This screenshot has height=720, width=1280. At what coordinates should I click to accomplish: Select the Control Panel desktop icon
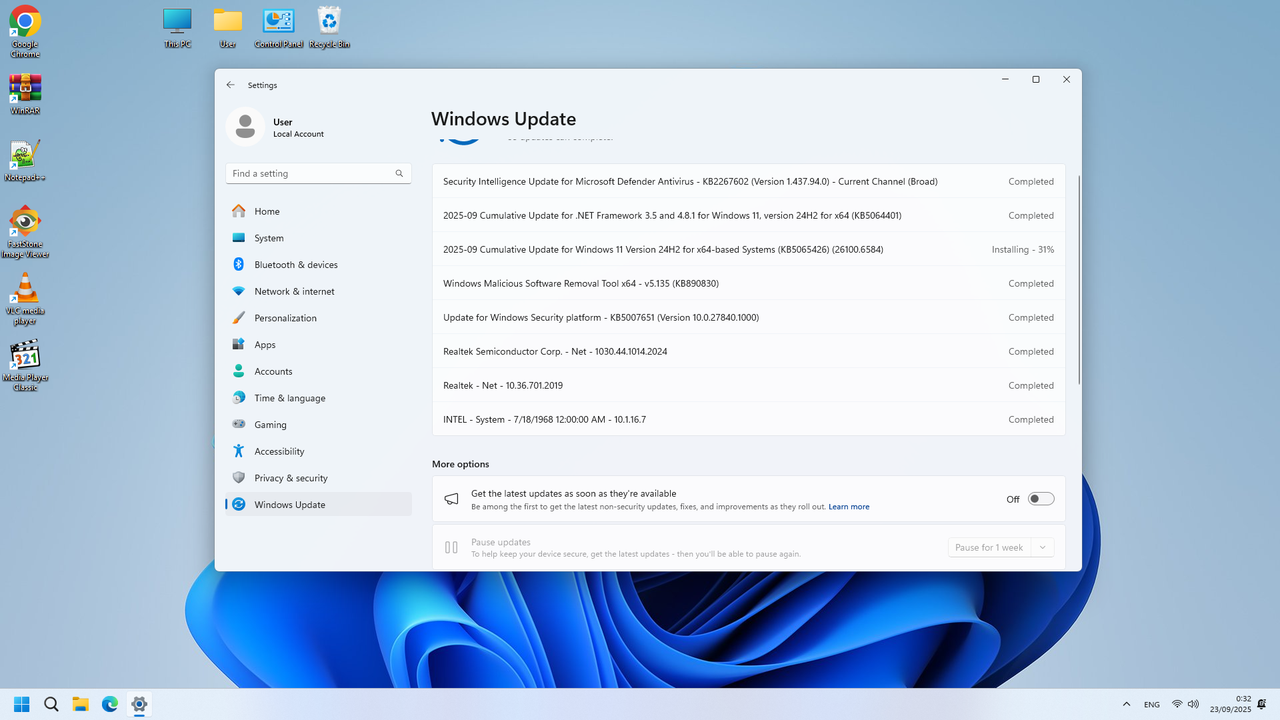click(278, 28)
